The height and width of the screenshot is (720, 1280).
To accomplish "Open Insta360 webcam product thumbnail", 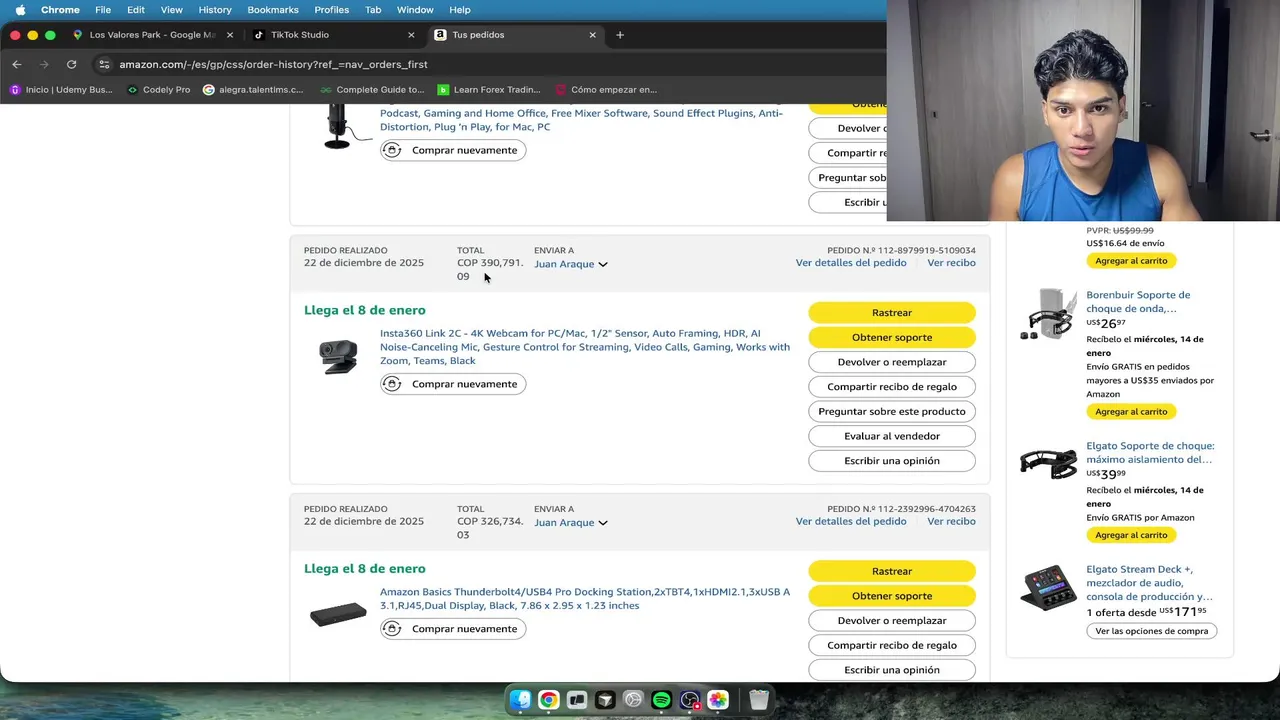I will tap(338, 357).
